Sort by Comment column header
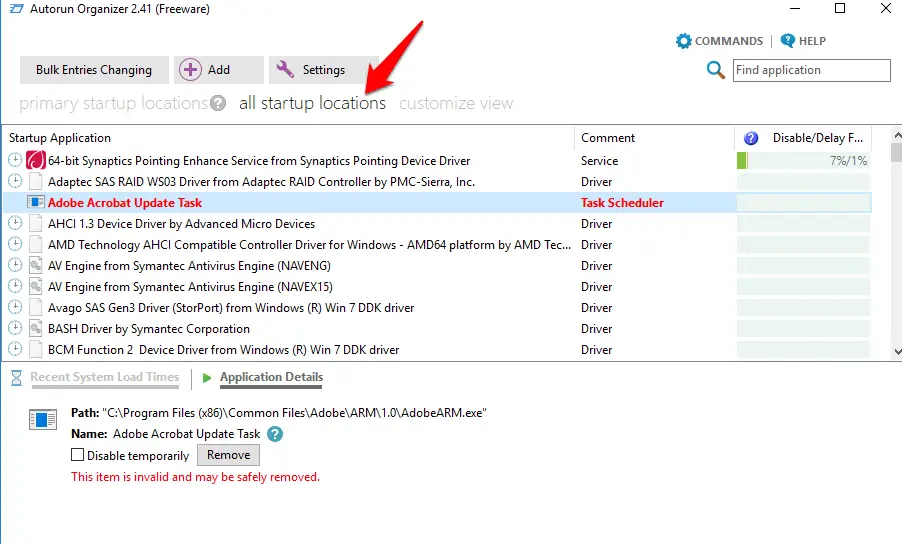This screenshot has width=902, height=544. coord(654,138)
